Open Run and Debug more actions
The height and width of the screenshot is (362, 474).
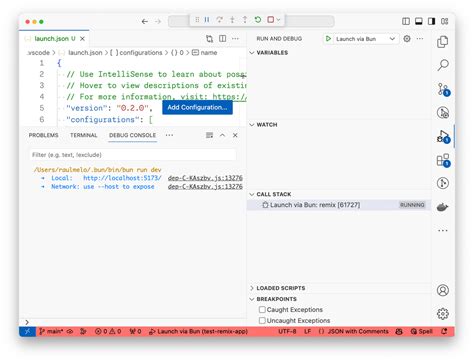click(420, 39)
